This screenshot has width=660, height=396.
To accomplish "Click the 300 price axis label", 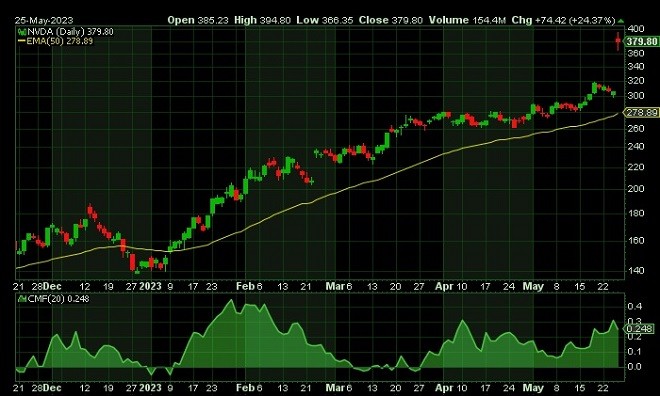I will point(636,96).
